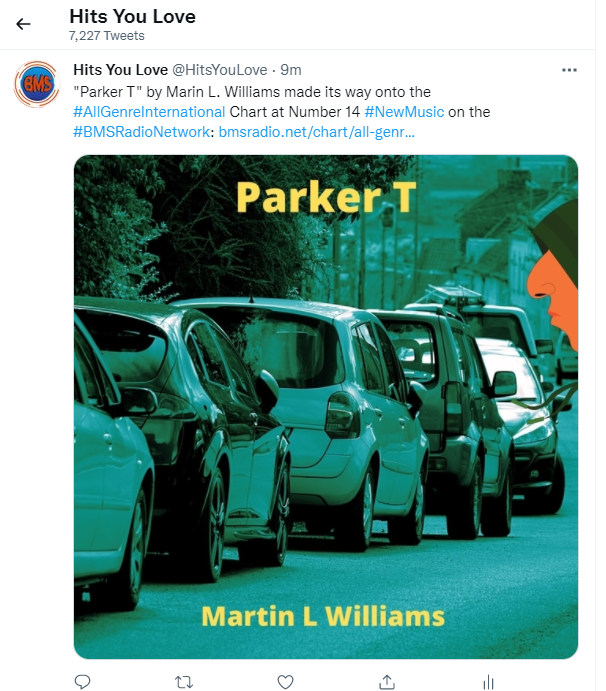Open the tweet's three-dot more menu
This screenshot has width=606, height=691.
569,70
